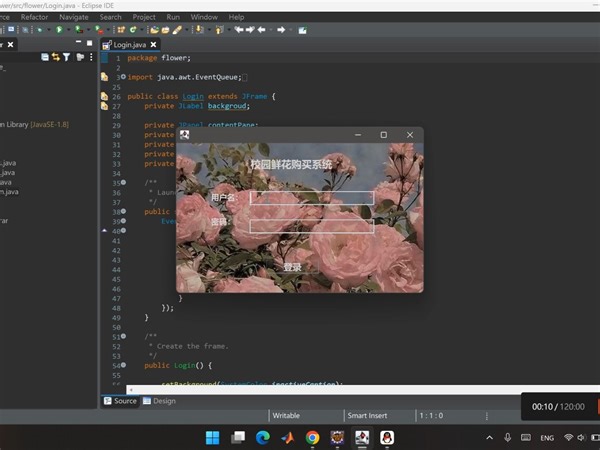600x450 pixels.
Task: Click the editor horizontal scrollbar
Action: pos(363,390)
